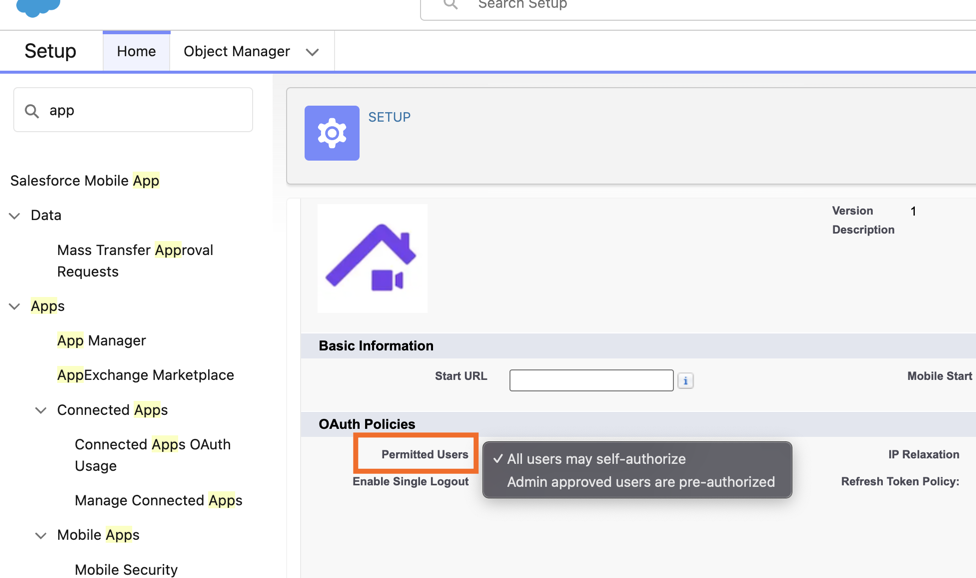Image resolution: width=976 pixels, height=578 pixels.
Task: Click the Connected Apps section label
Action: click(113, 410)
